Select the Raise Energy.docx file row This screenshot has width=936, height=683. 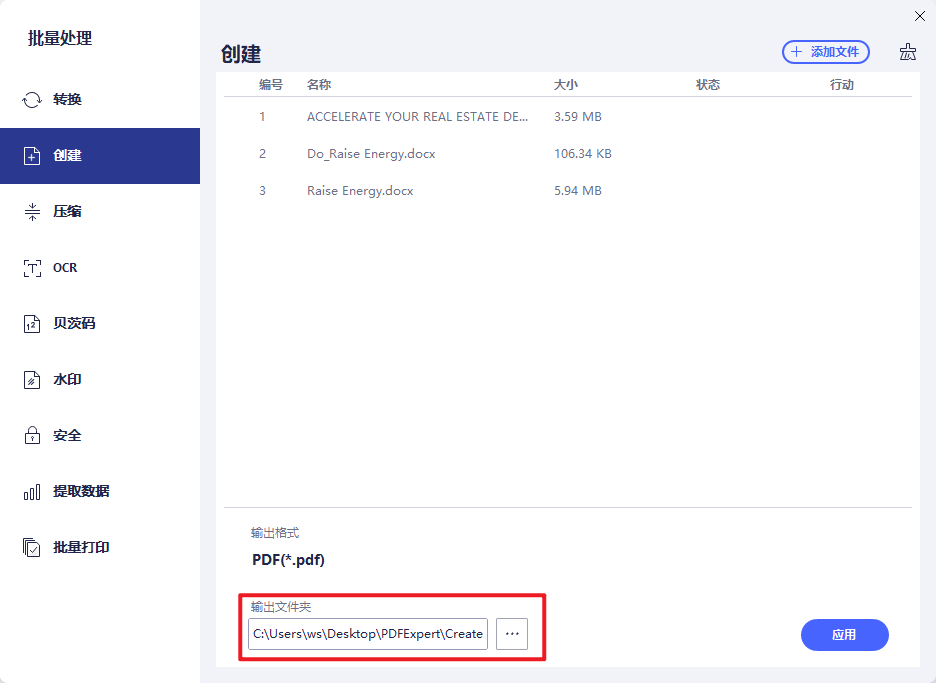tap(360, 191)
